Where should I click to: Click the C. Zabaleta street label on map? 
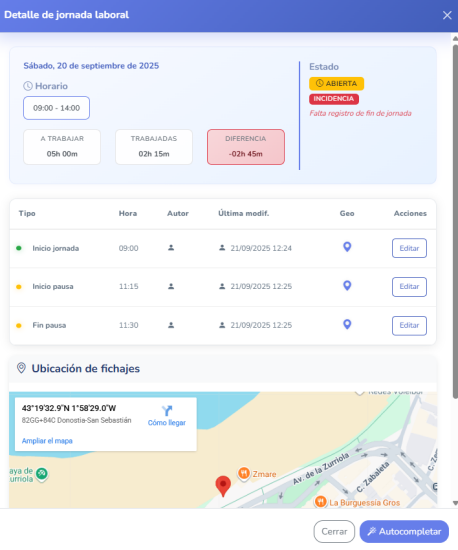(373, 477)
